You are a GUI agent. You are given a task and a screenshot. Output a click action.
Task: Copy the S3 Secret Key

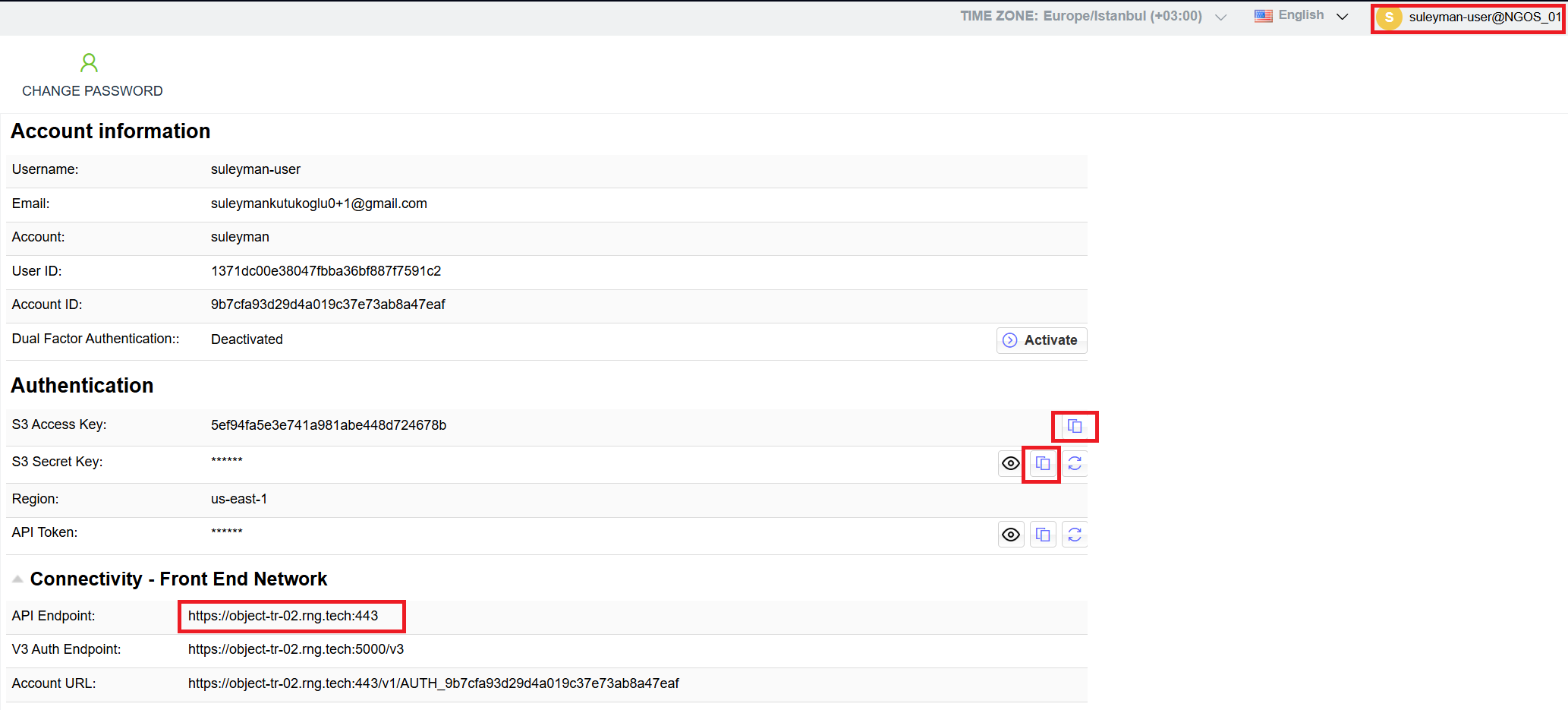point(1041,463)
